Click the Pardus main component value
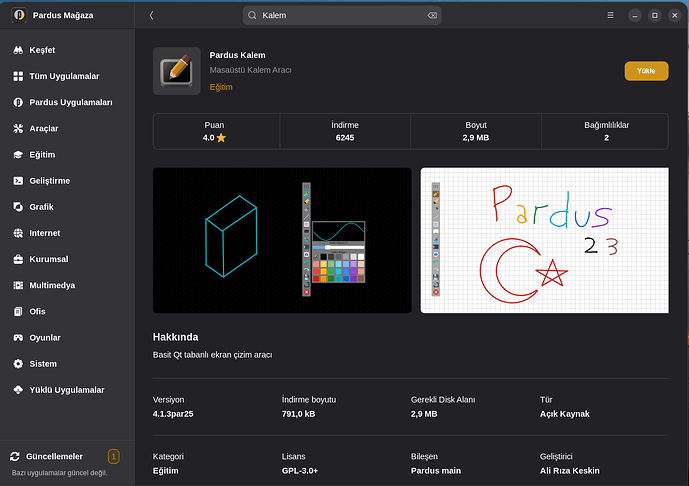Viewport: 689px width, 486px height. (x=436, y=471)
